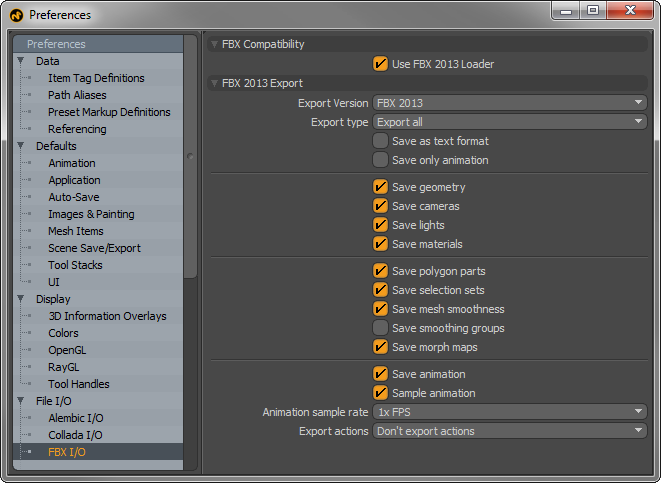Collapse the Defaults tree category
Image resolution: width=661 pixels, height=483 pixels.
[x=21, y=146]
